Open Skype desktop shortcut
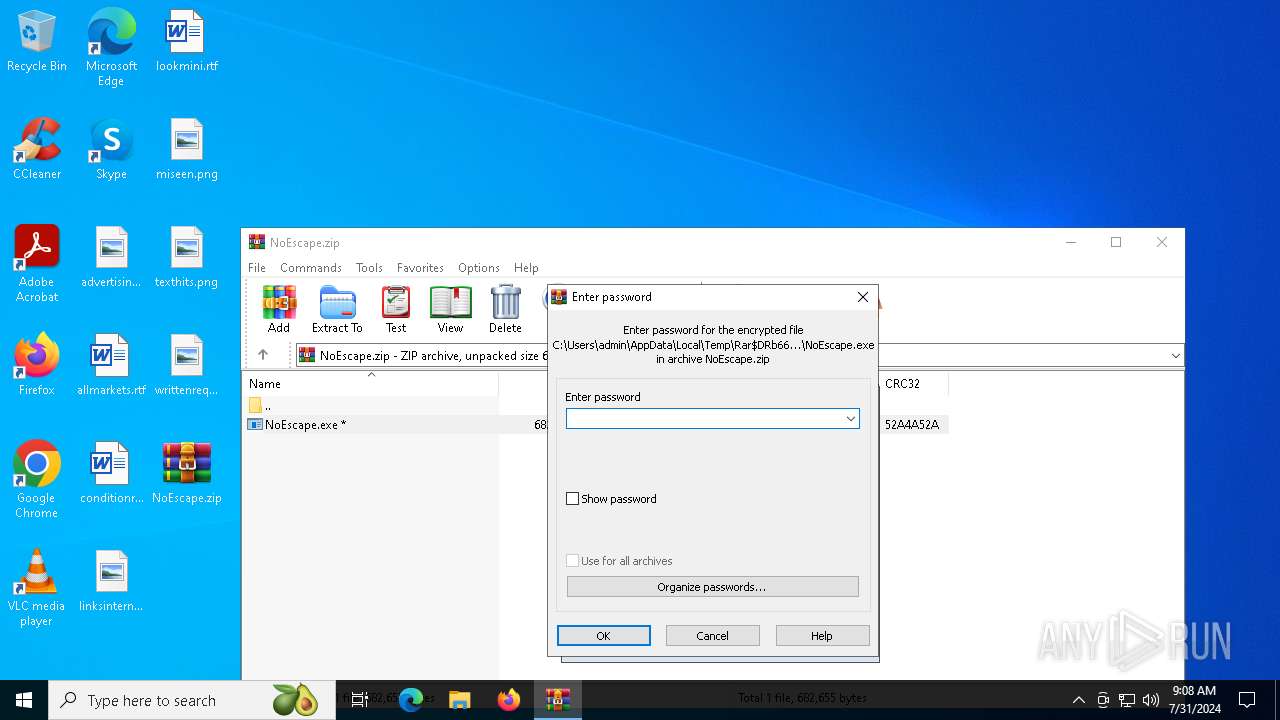1280x720 pixels. (111, 149)
